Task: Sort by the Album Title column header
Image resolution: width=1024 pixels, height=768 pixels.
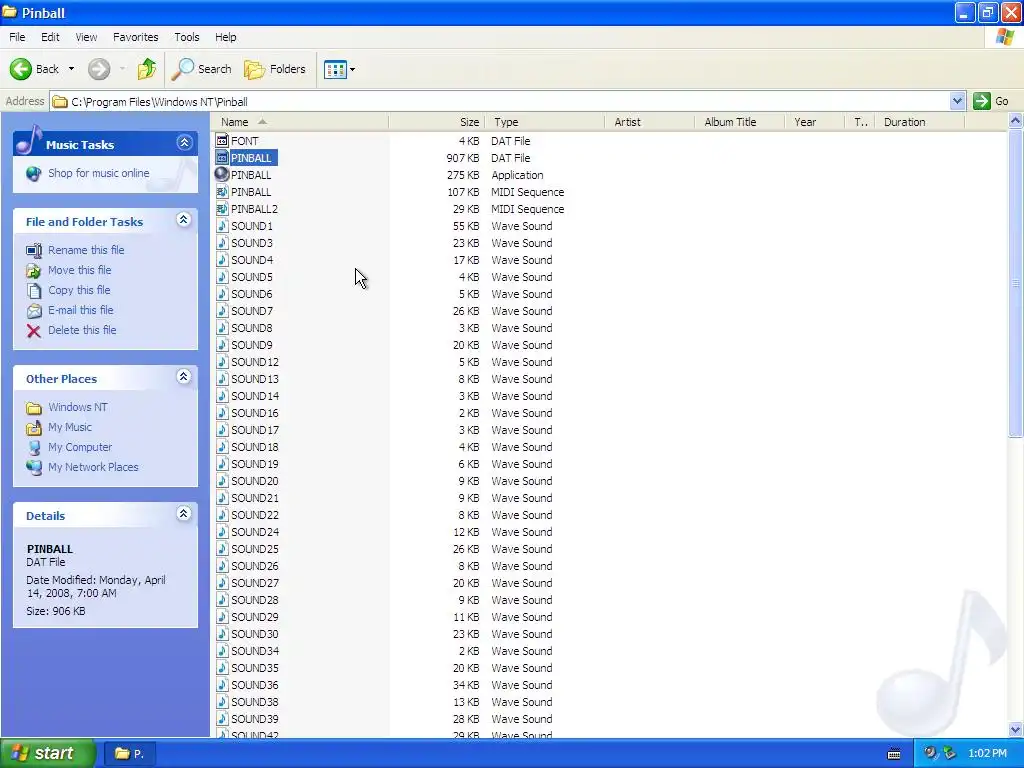Action: click(x=739, y=122)
